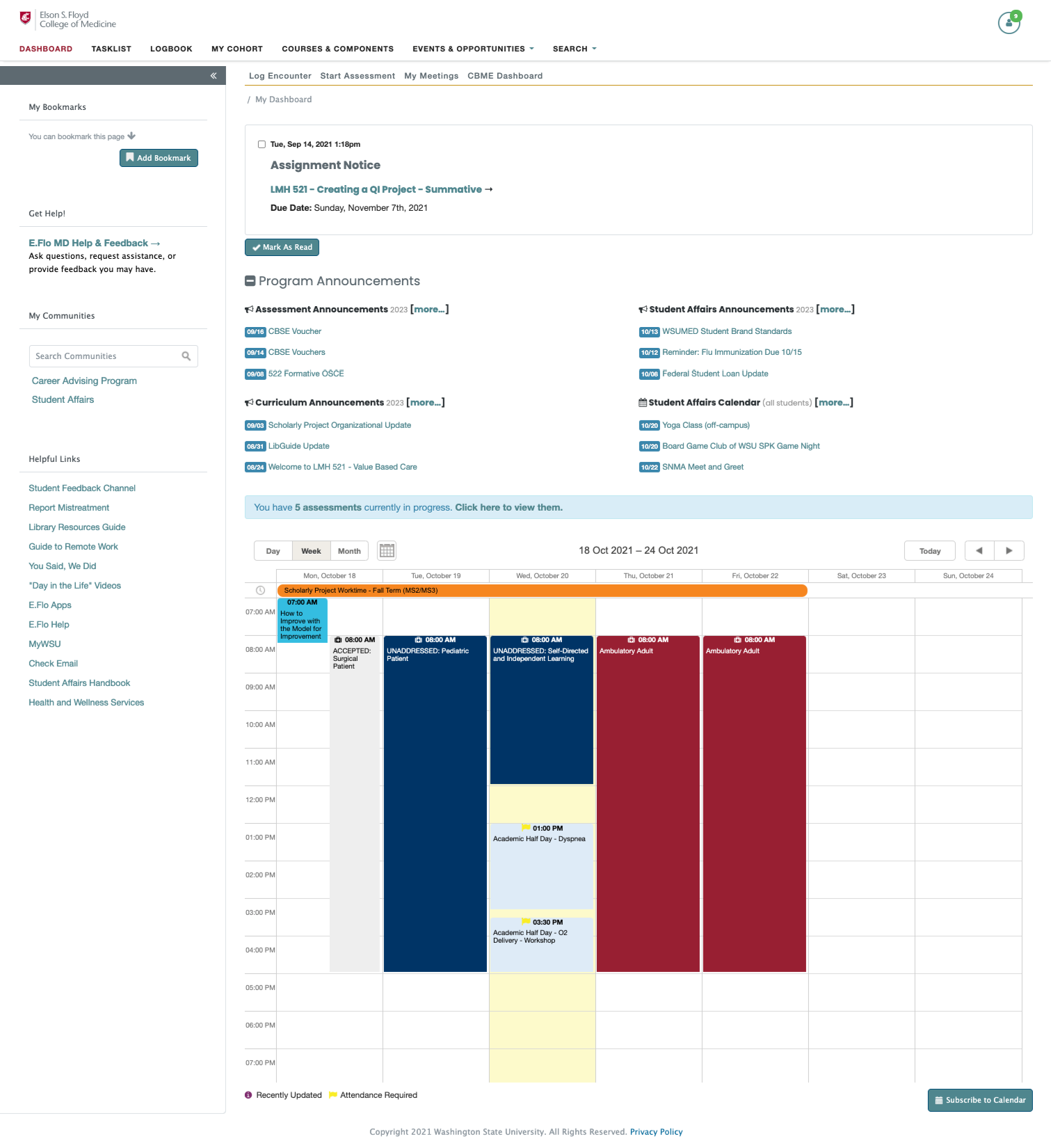Open the calendar date picker icon
Image resolution: width=1051 pixels, height=1148 pixels.
click(387, 551)
